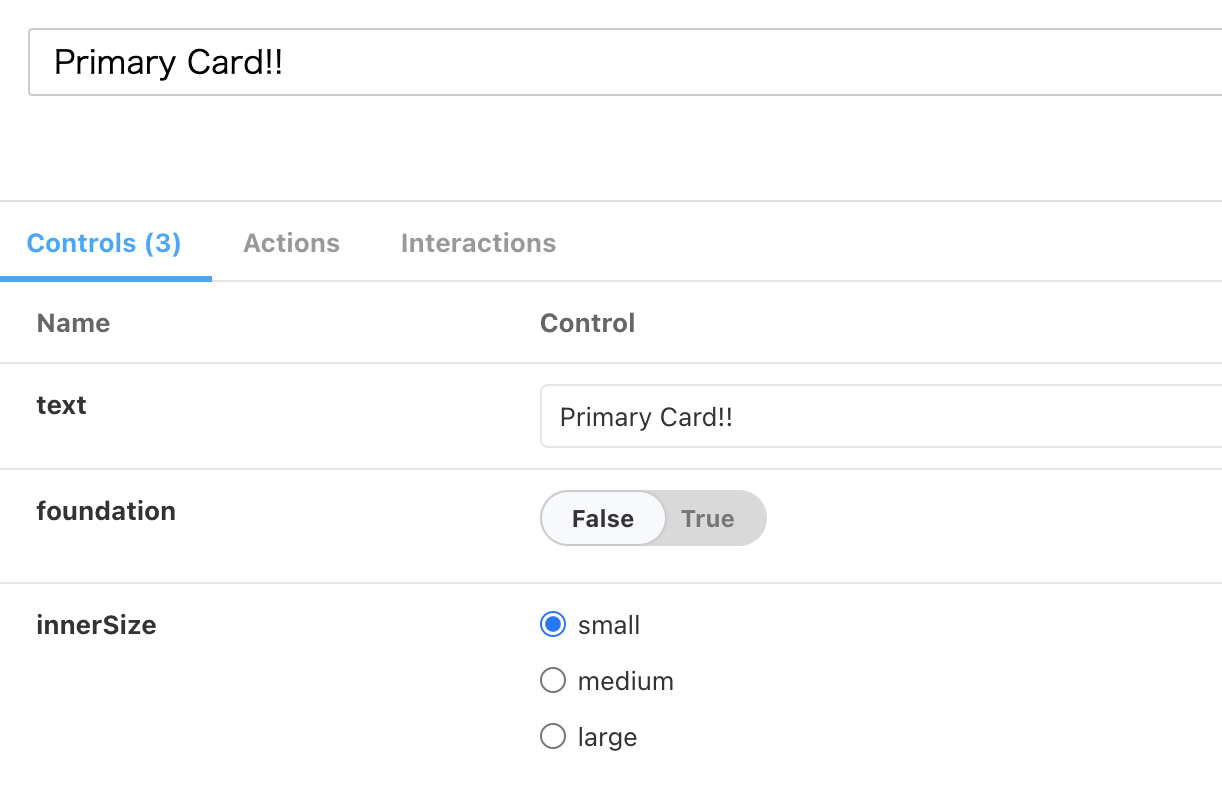This screenshot has width=1222, height=786.
Task: Click the "large" option label text
Action: tap(607, 737)
